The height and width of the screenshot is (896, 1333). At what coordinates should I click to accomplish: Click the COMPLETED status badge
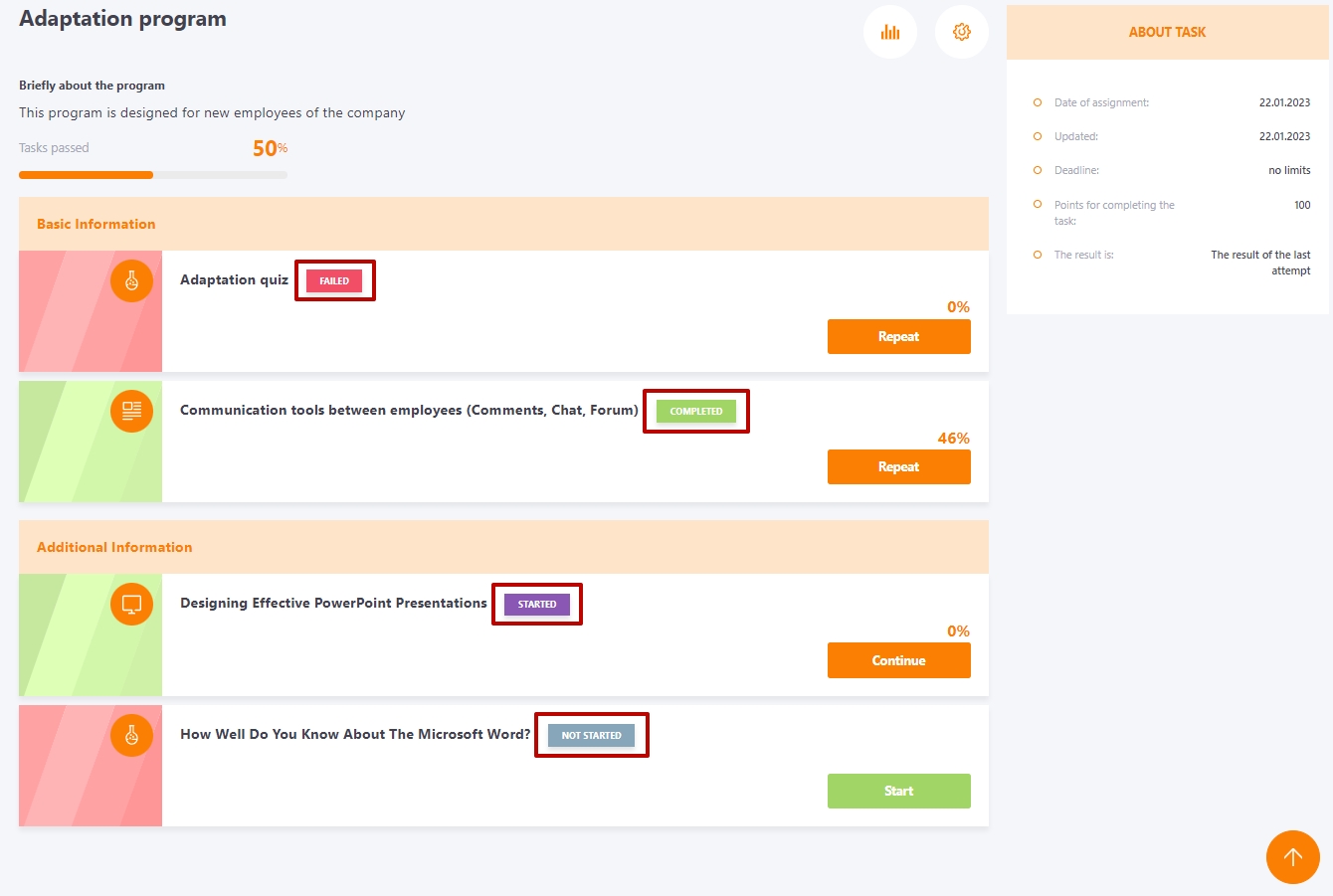[x=696, y=412]
